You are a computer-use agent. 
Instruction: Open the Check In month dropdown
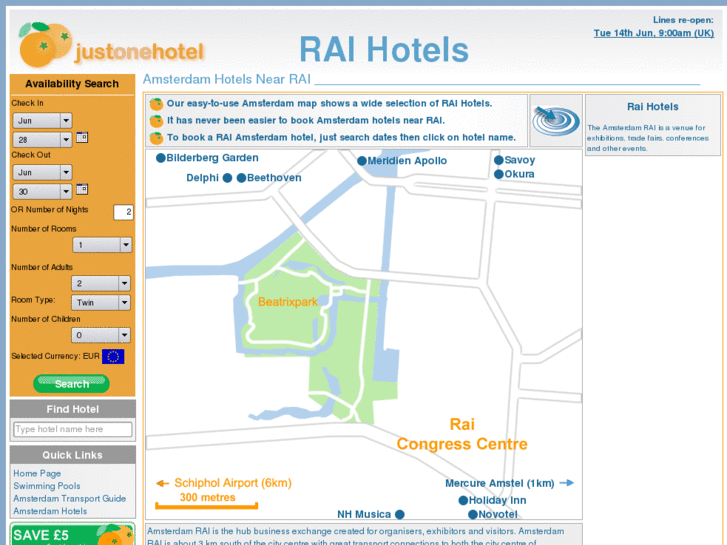click(42, 121)
